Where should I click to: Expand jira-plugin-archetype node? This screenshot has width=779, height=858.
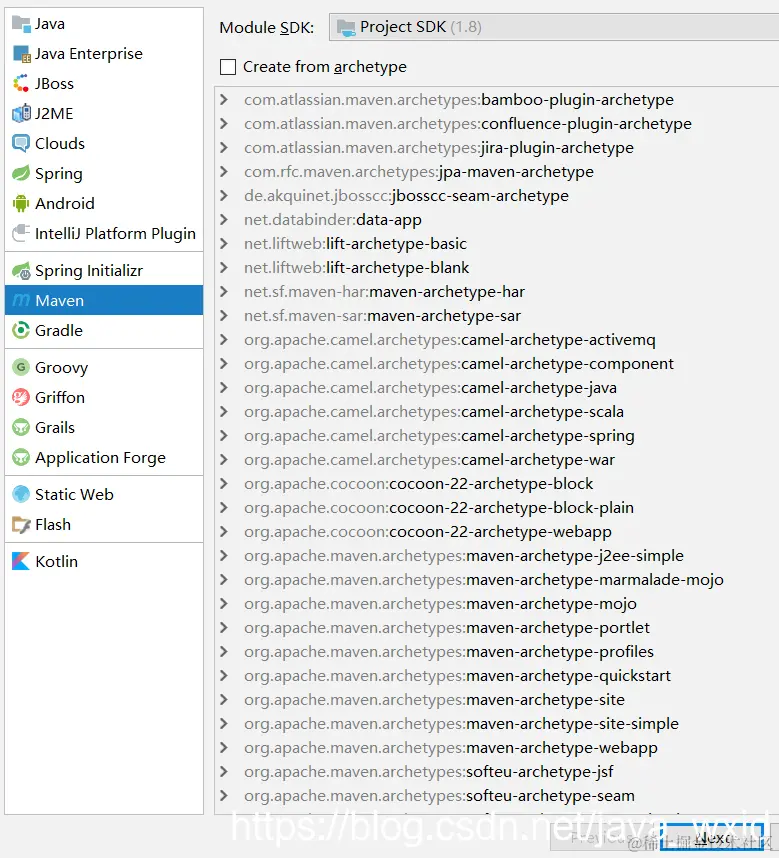tap(224, 148)
